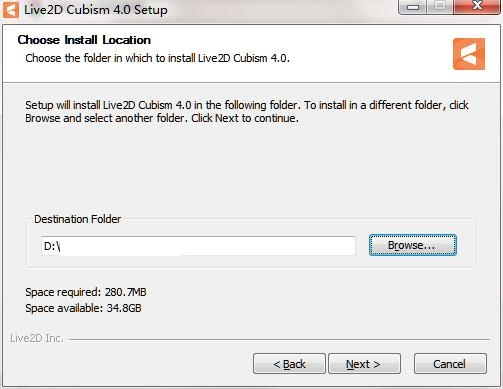Cancel the Live2D Cubism installation

click(450, 364)
